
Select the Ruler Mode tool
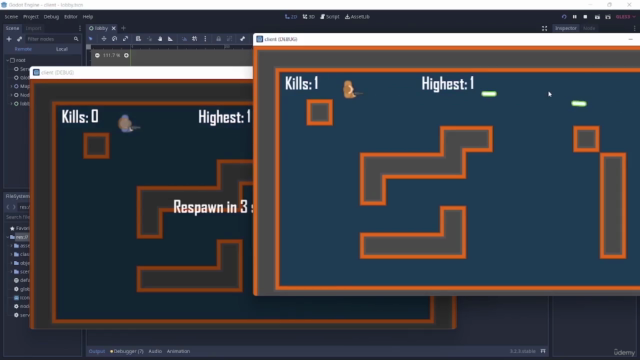click(171, 39)
